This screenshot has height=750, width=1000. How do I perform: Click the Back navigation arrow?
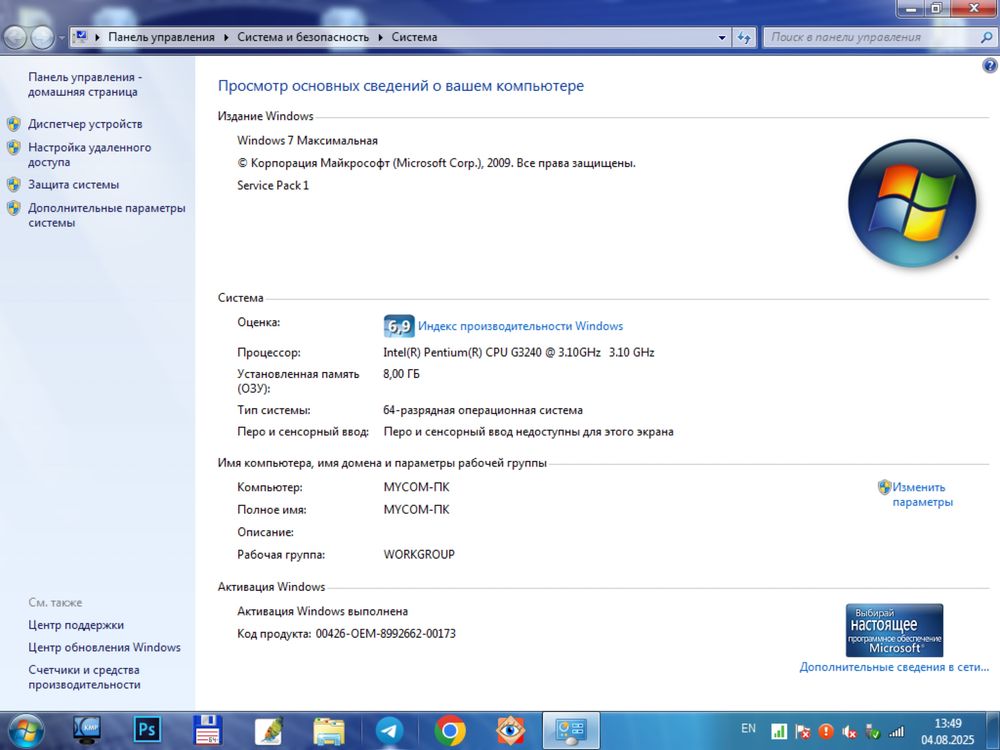14,37
